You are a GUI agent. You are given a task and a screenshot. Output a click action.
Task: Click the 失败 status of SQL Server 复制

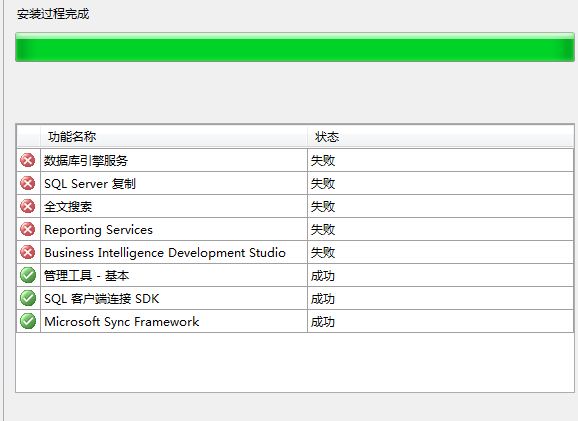323,184
